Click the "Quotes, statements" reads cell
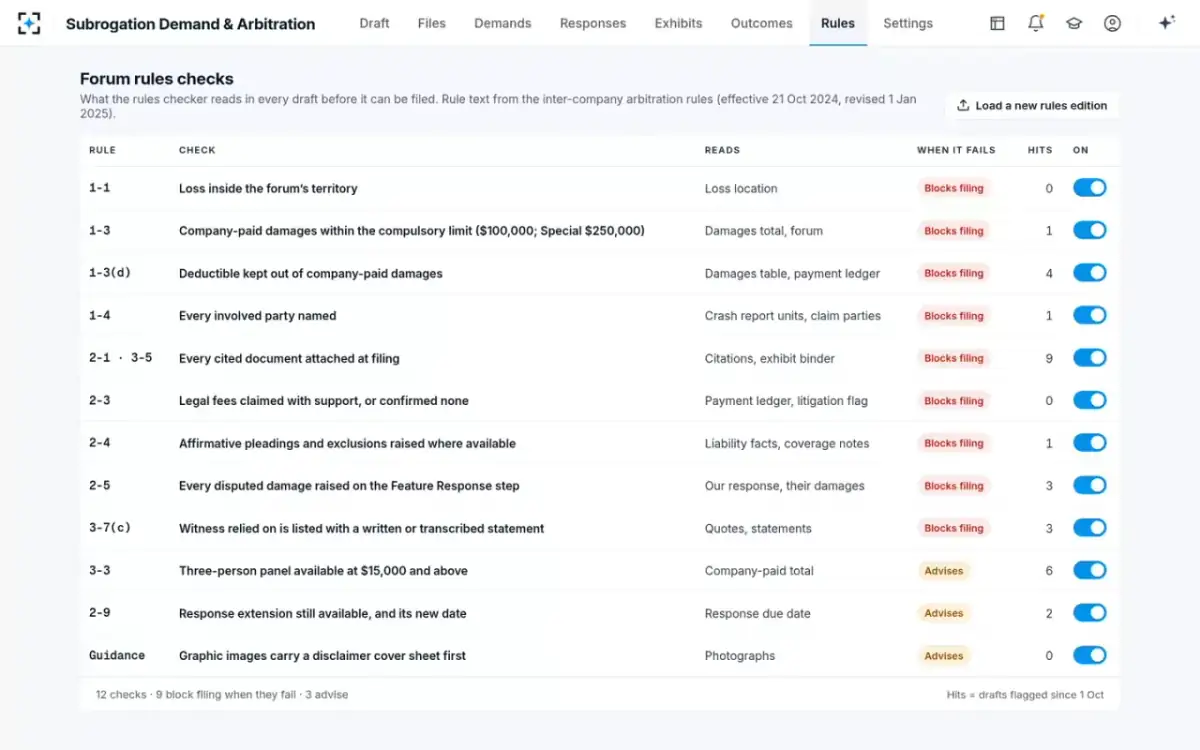The height and width of the screenshot is (750, 1200). 758,528
